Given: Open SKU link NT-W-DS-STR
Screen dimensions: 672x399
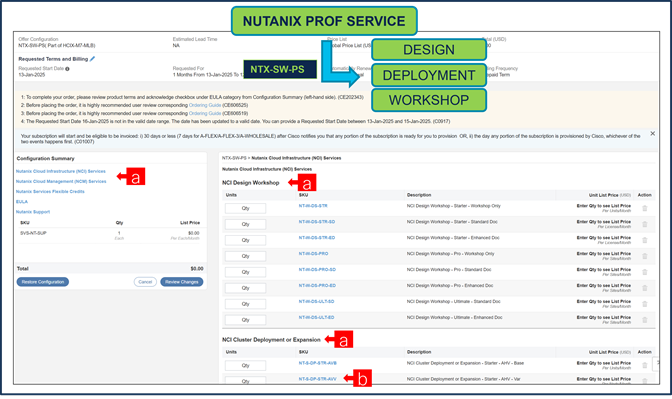Looking at the screenshot, I should pos(313,206).
